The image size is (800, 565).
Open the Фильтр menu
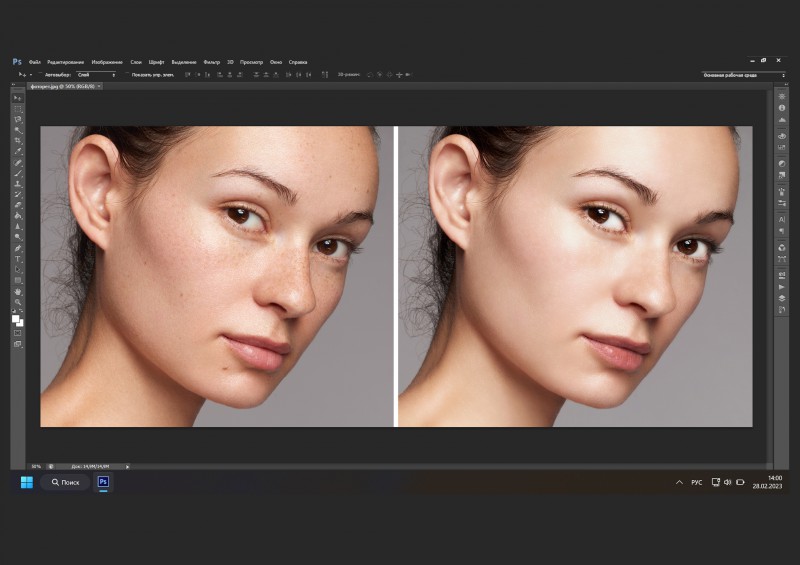click(x=212, y=62)
